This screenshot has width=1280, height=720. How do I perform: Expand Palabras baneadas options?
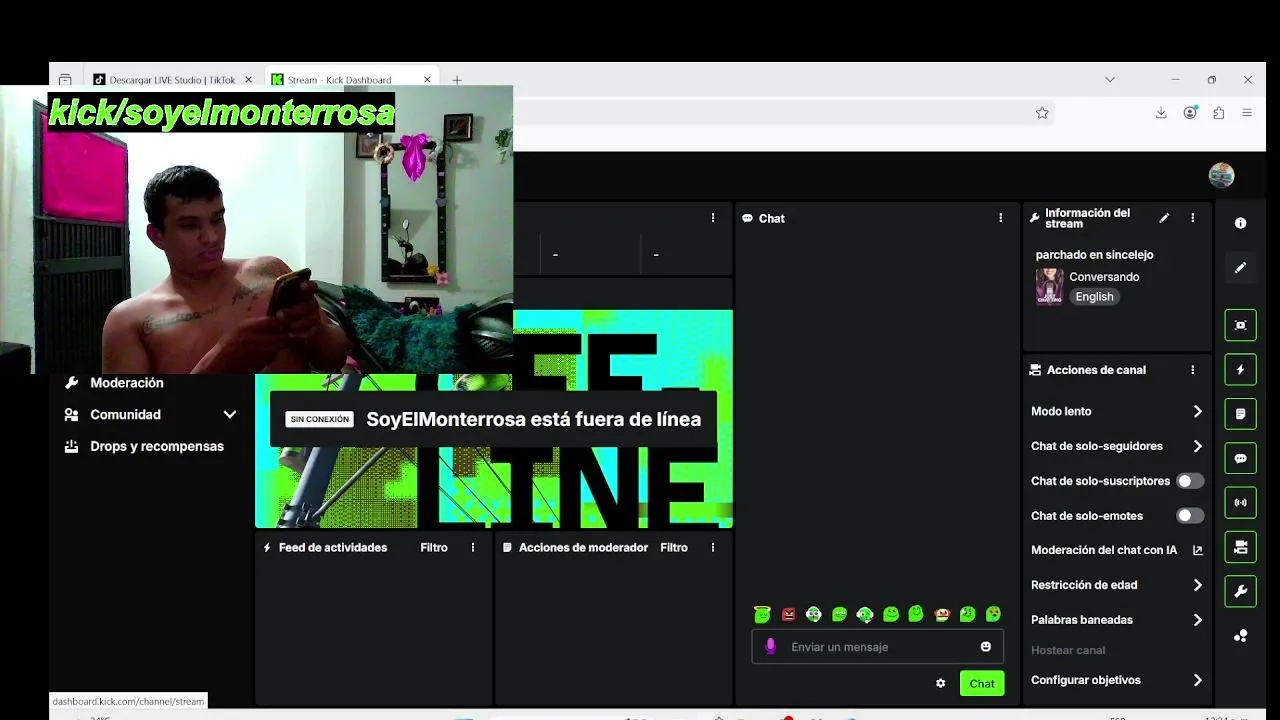click(1198, 620)
